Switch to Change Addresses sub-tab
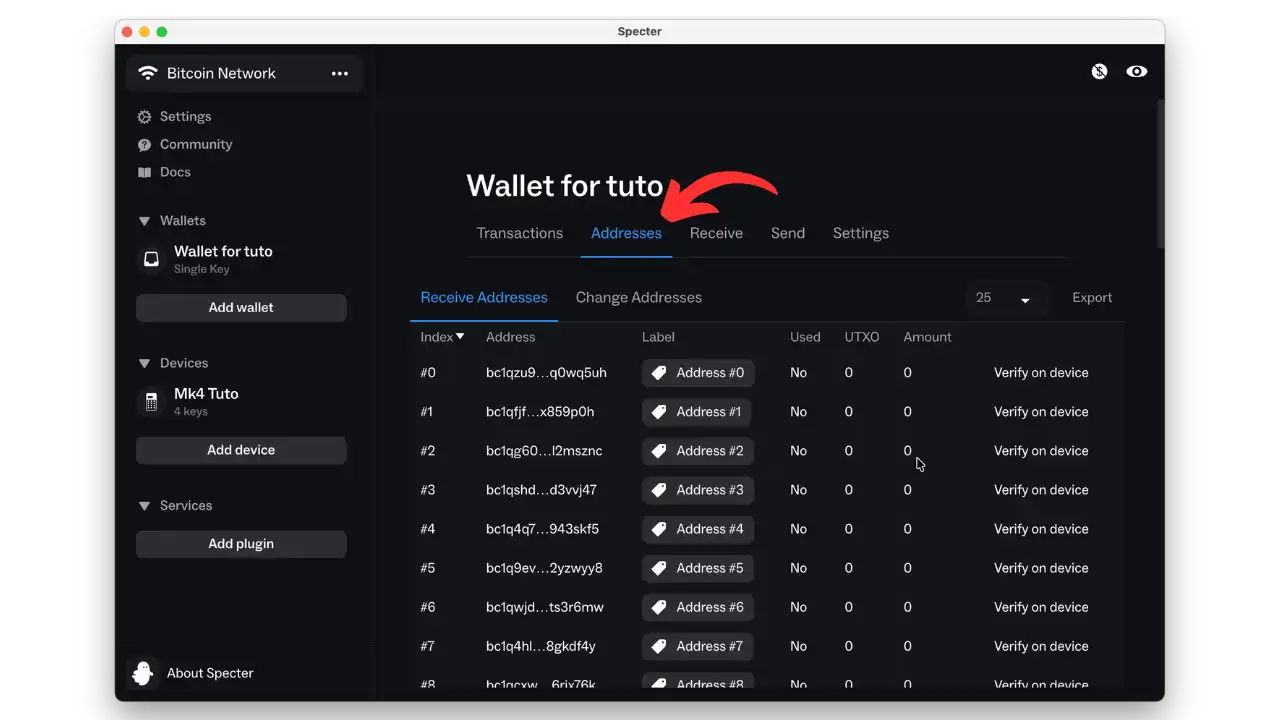Viewport: 1280px width, 720px height. pos(639,298)
